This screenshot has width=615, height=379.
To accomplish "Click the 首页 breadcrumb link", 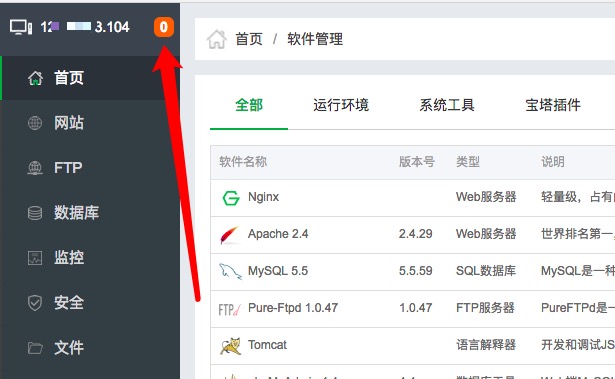I will pos(249,39).
